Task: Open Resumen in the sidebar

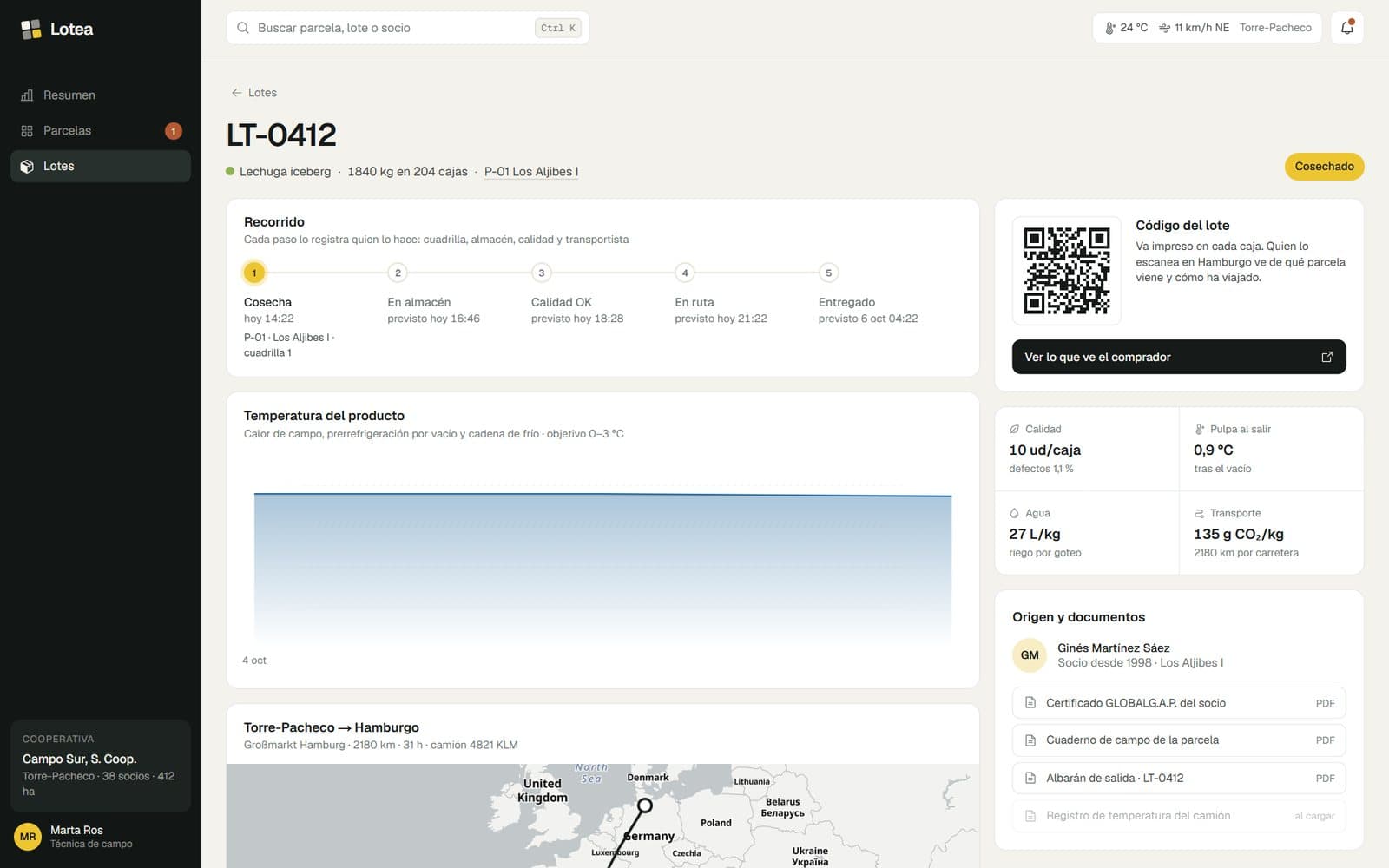Action: pyautogui.click(x=101, y=95)
